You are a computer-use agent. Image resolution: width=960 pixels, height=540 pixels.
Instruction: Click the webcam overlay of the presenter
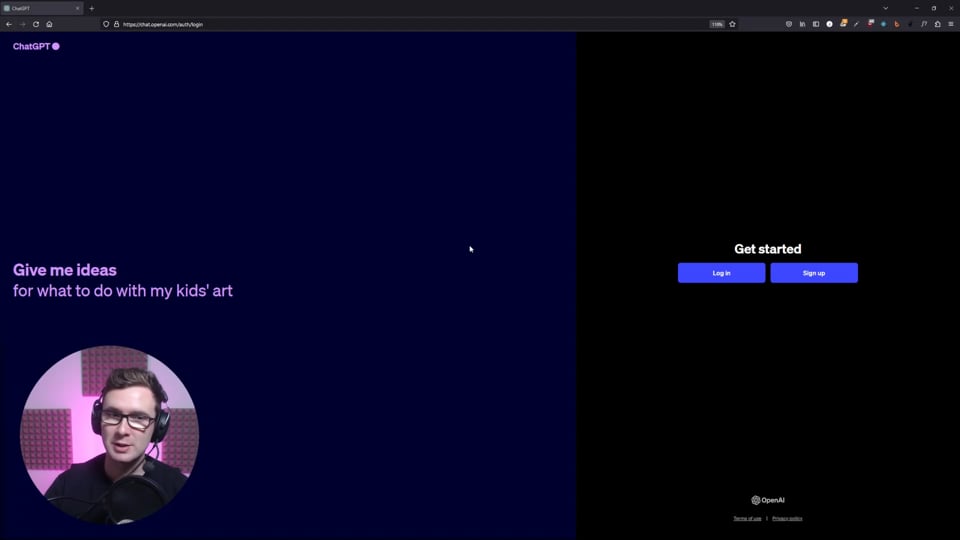click(x=110, y=435)
